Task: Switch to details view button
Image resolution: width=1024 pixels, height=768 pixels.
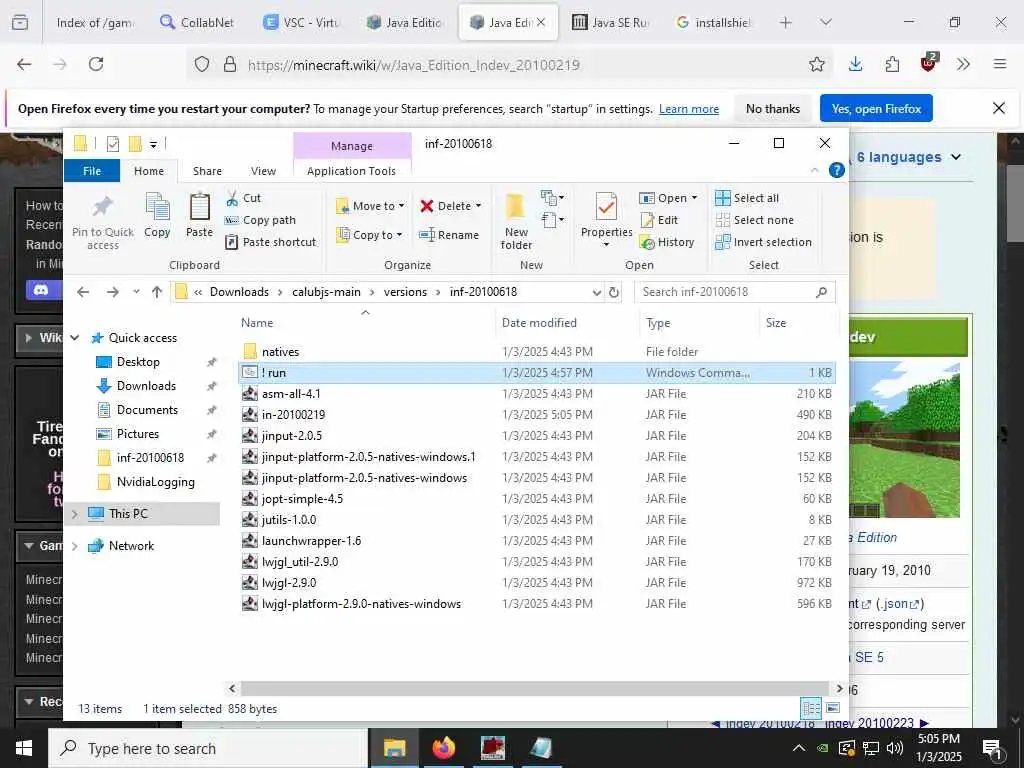Action: (811, 709)
